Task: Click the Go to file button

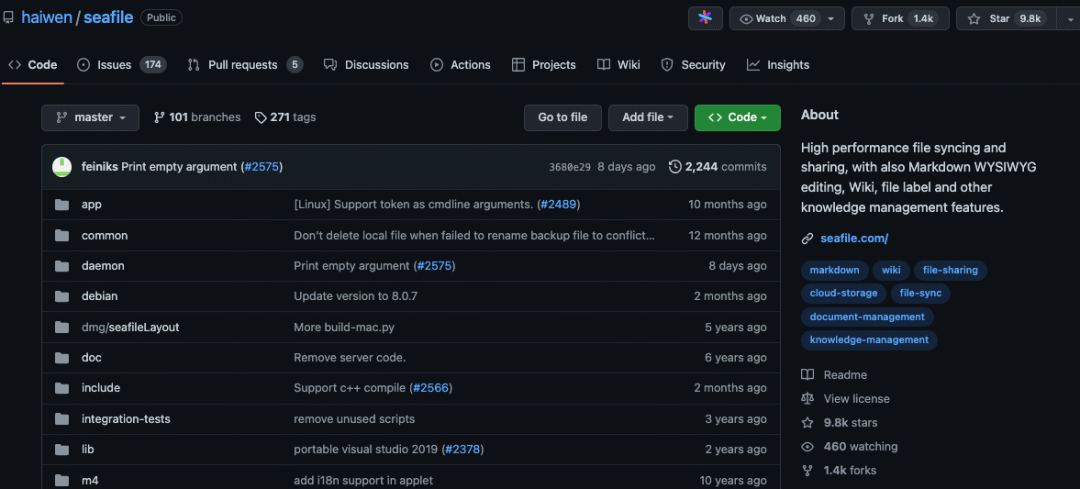Action: [x=563, y=118]
